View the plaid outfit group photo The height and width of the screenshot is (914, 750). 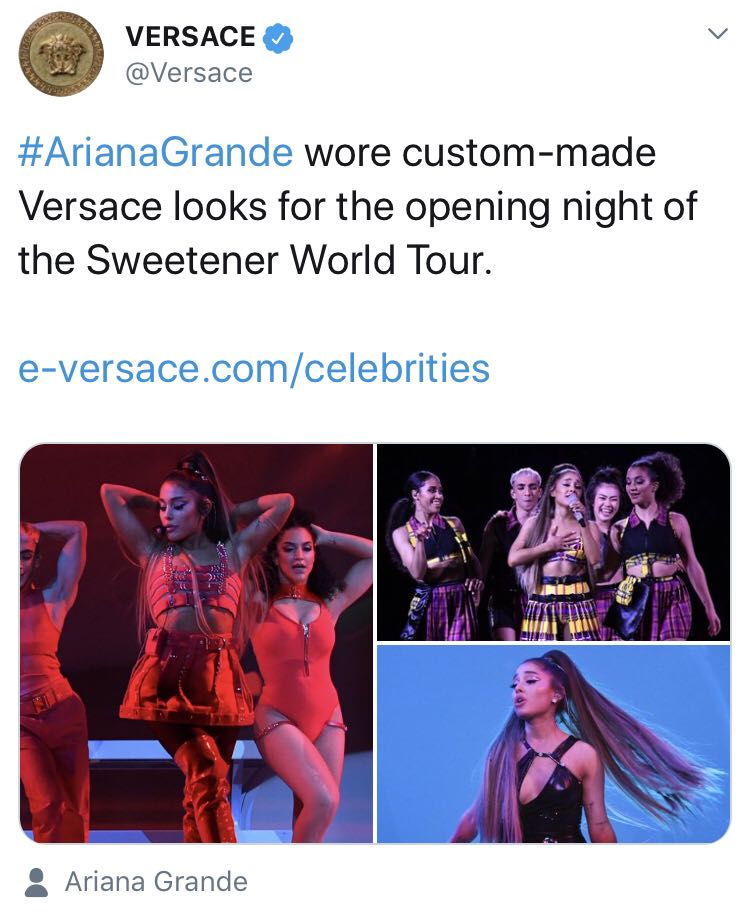click(554, 542)
